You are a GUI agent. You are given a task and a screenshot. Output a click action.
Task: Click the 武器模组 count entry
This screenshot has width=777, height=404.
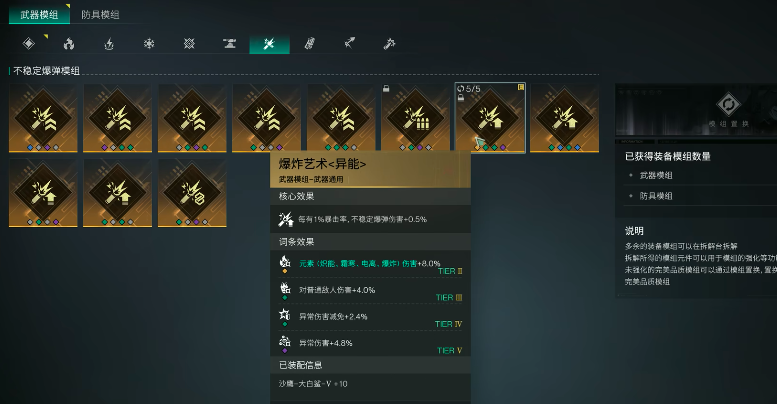pyautogui.click(x=656, y=175)
